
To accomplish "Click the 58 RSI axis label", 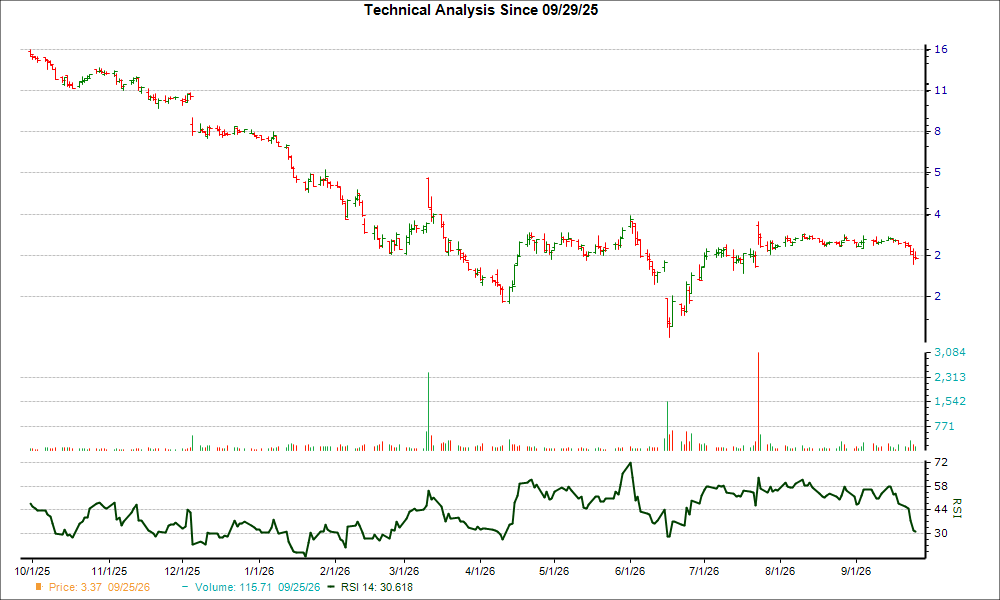I will pyautogui.click(x=941, y=487).
